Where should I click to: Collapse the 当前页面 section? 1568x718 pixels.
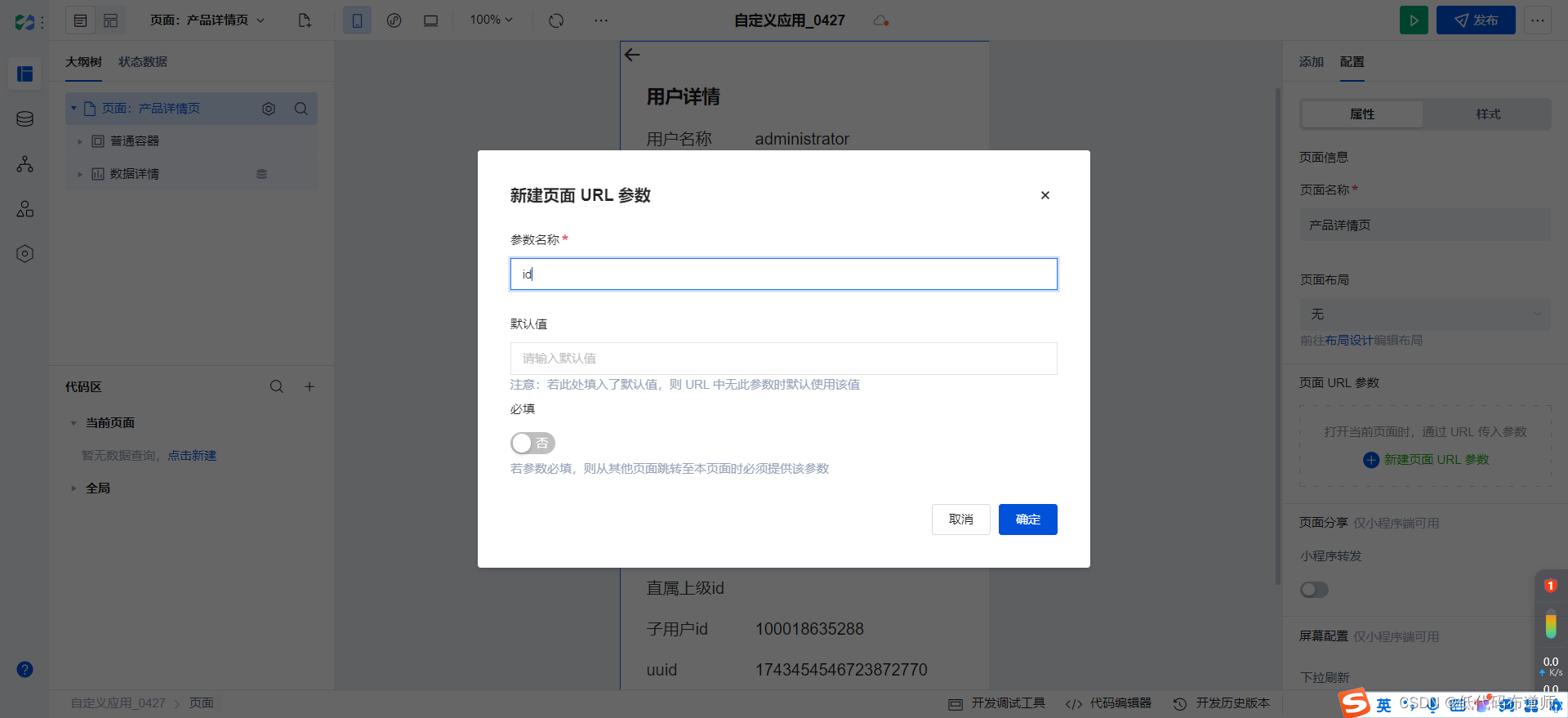(73, 423)
